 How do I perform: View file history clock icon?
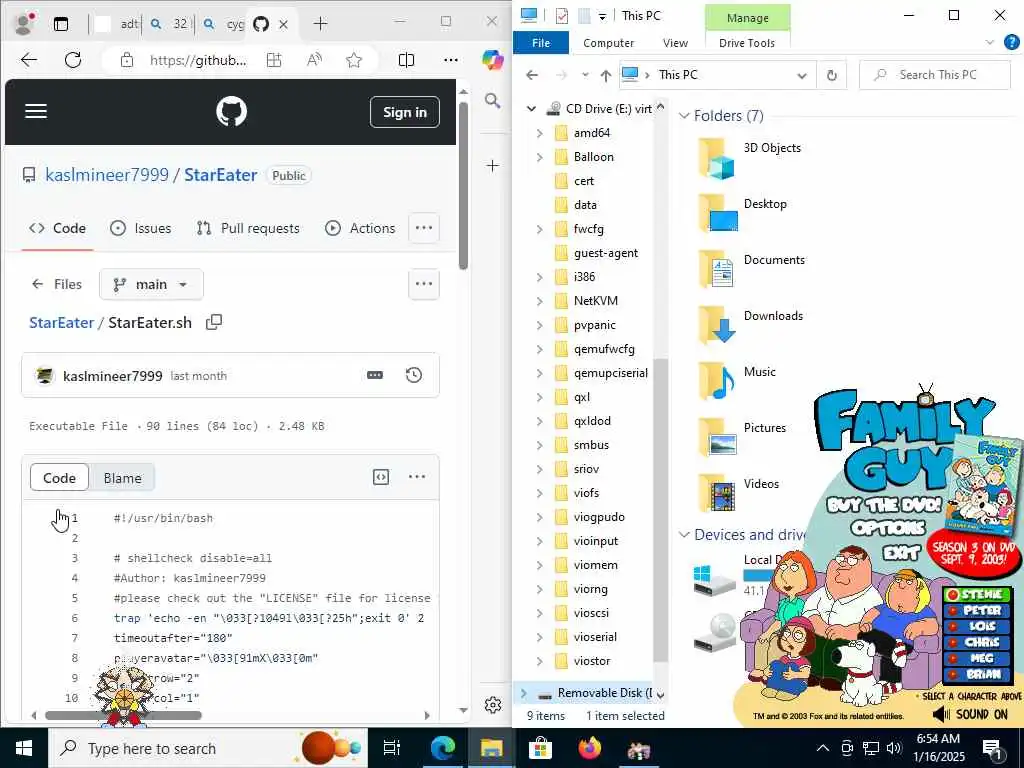coord(414,375)
